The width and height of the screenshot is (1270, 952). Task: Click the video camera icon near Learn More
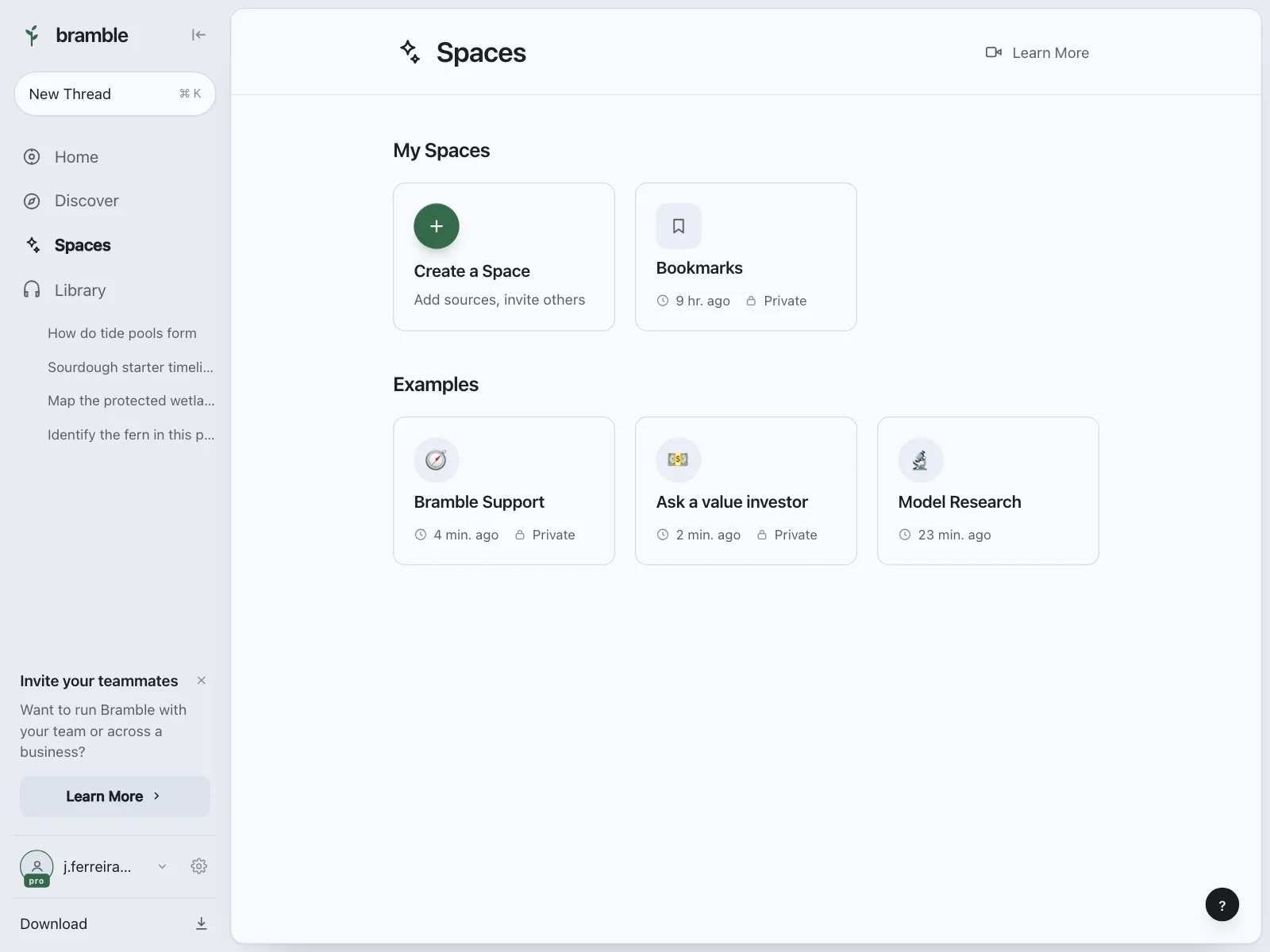point(994,52)
